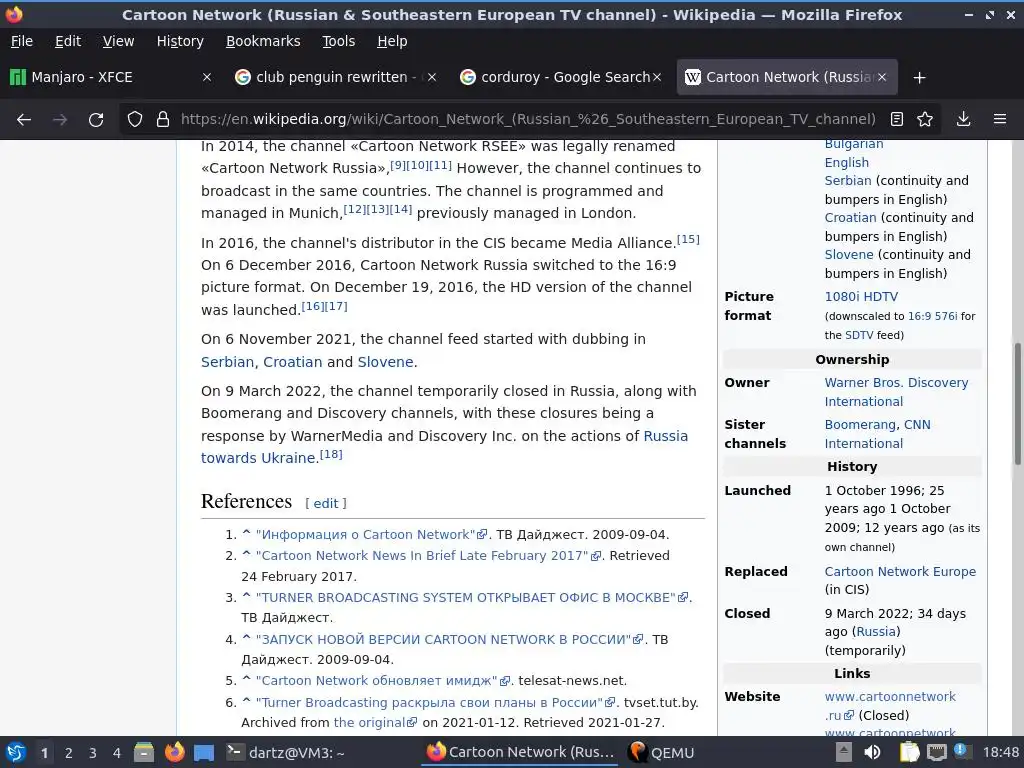Open the File menu

(x=22, y=41)
